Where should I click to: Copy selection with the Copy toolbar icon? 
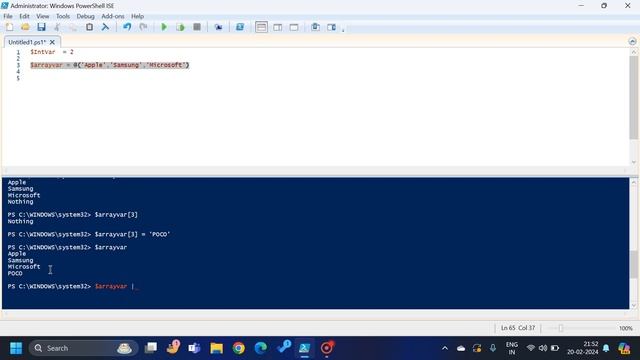pyautogui.click(x=73, y=27)
